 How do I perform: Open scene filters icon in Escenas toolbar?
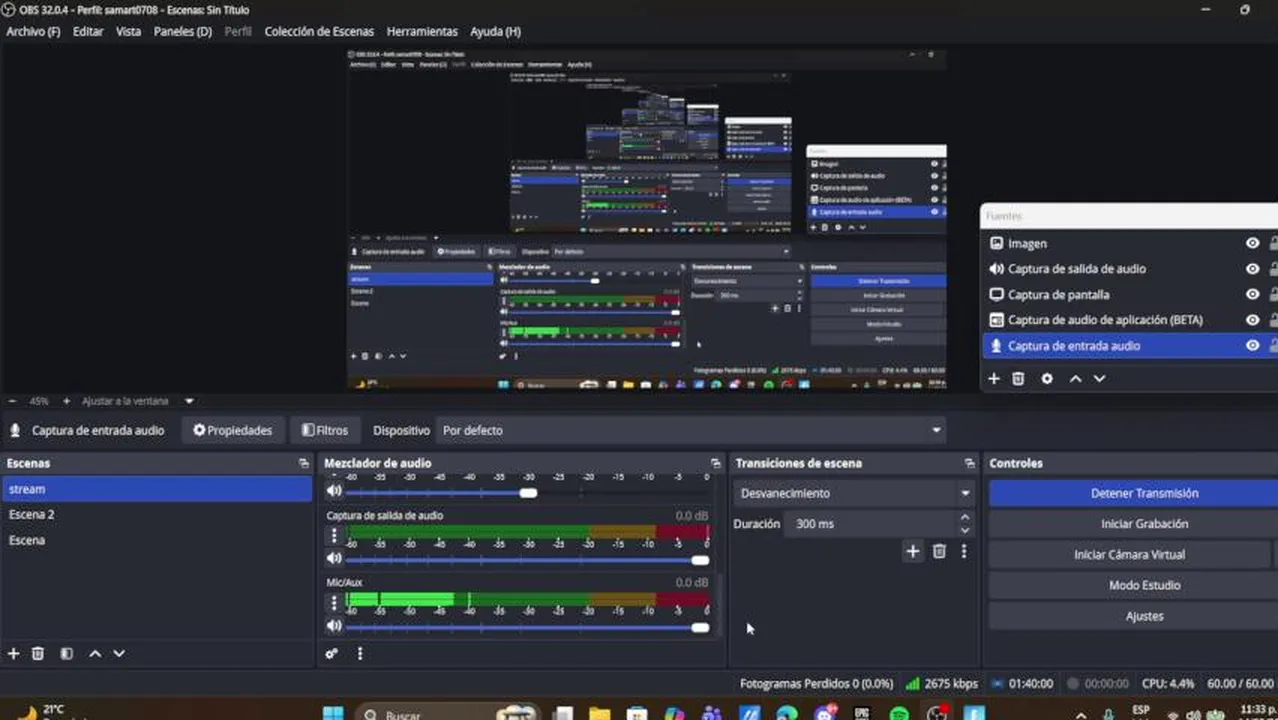click(x=67, y=653)
